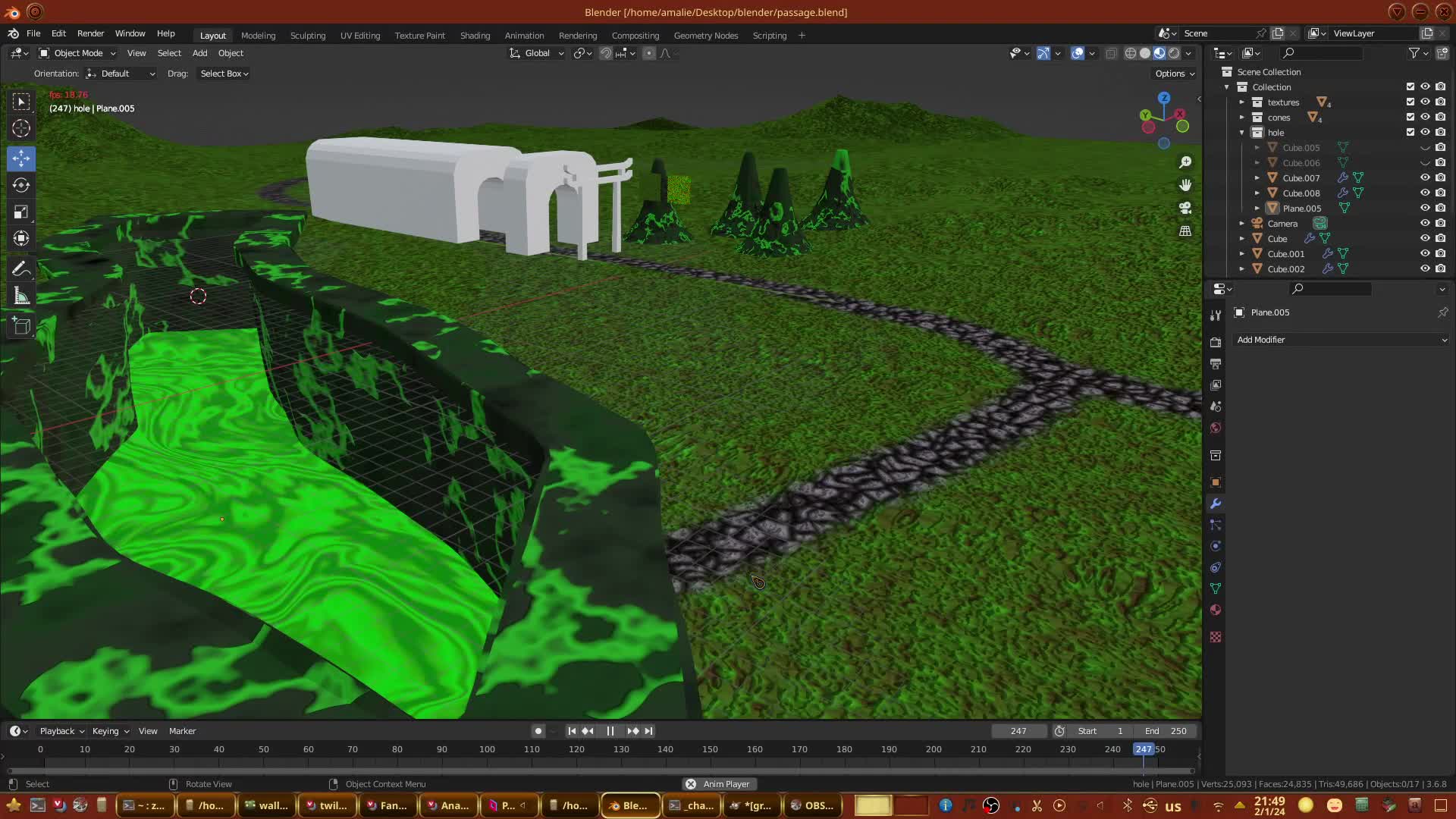Image resolution: width=1456 pixels, height=819 pixels.
Task: Select the Rotate tool in the toolbar
Action: [21, 185]
